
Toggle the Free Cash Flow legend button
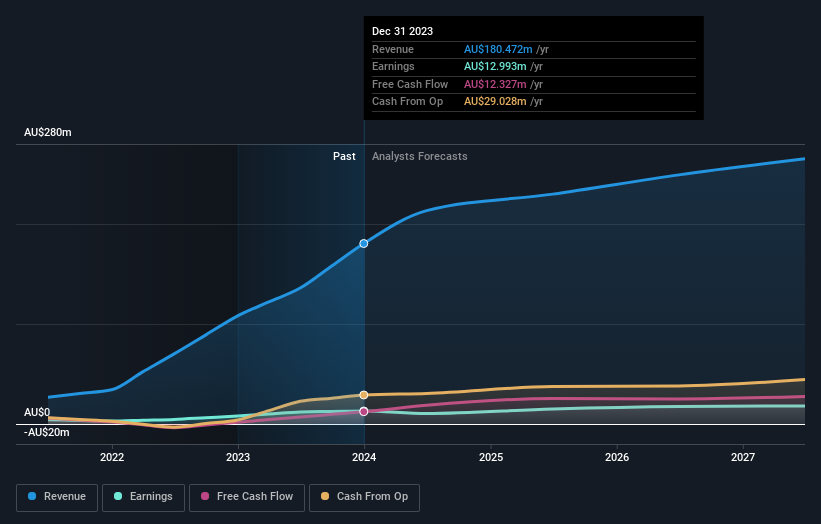(247, 497)
